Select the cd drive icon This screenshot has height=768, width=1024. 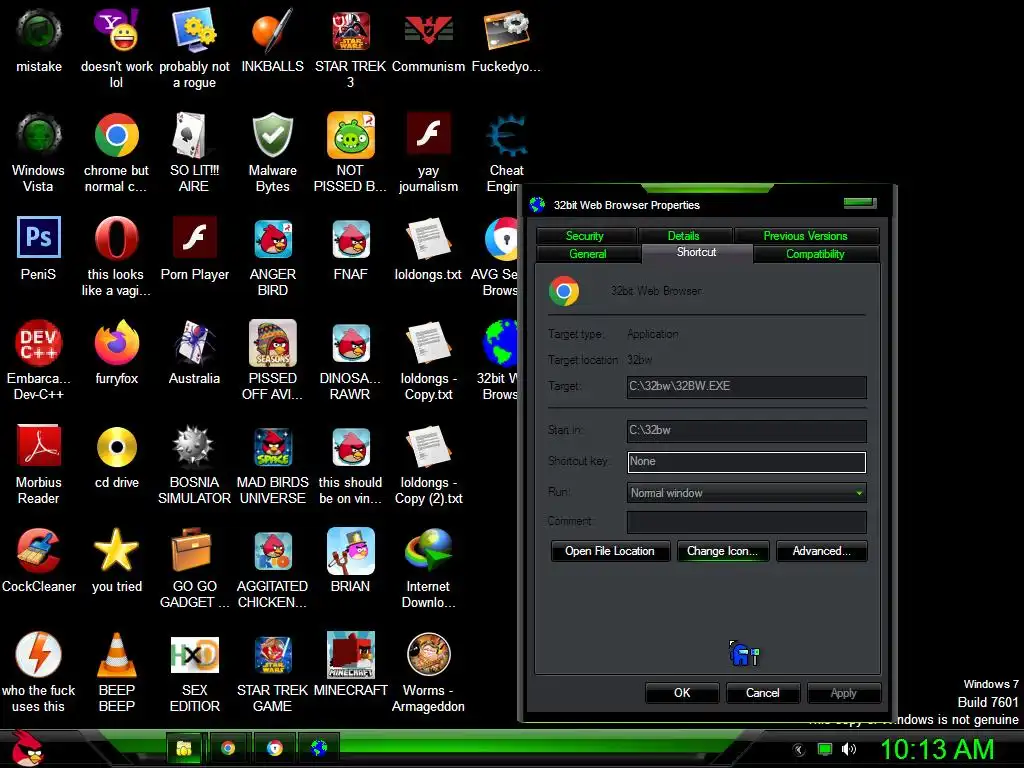click(116, 456)
